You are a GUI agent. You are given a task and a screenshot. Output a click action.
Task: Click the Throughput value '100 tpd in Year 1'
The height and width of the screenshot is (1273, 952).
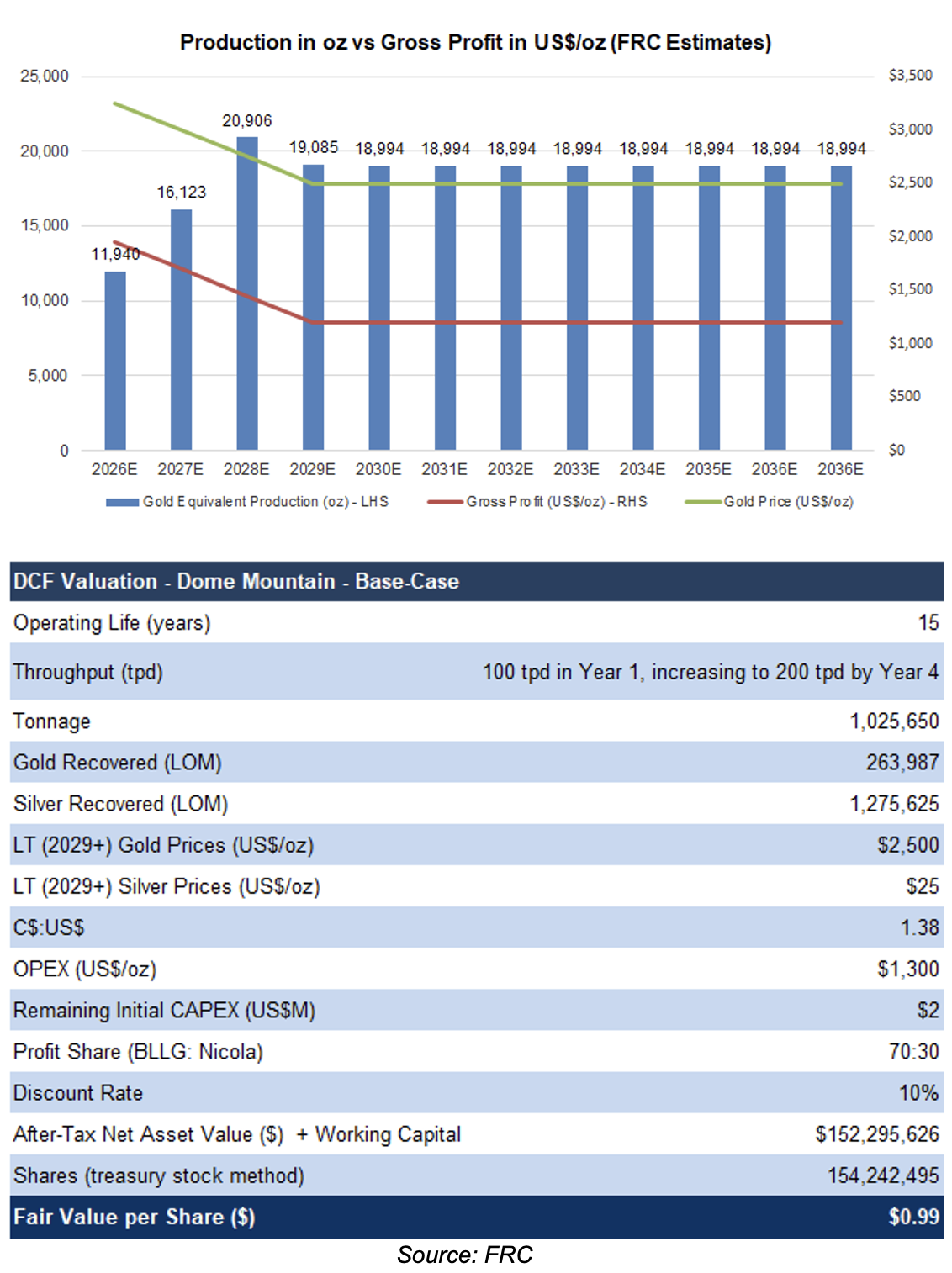710,673
